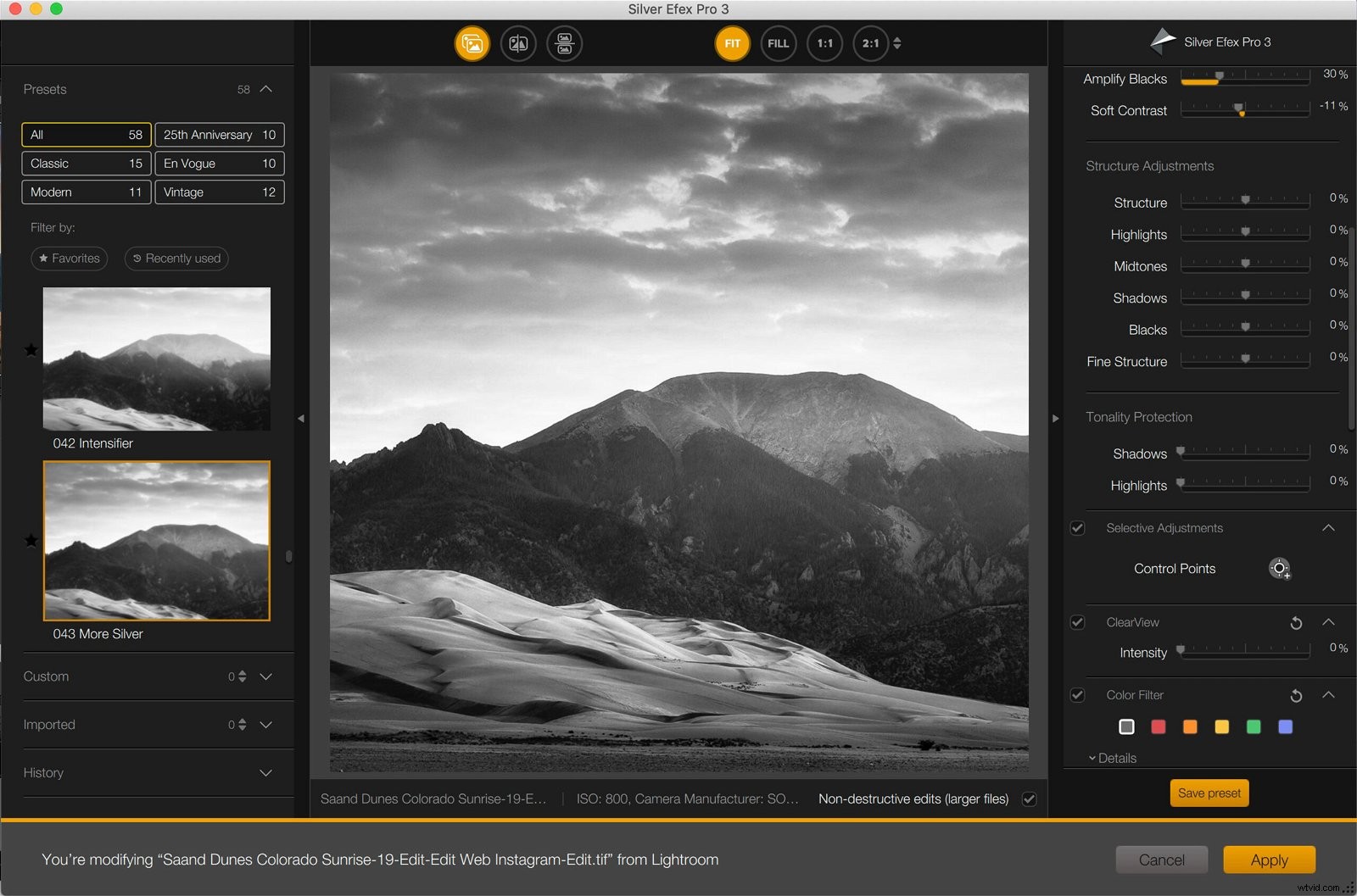1357x896 pixels.
Task: Select the single image view icon
Action: [472, 43]
